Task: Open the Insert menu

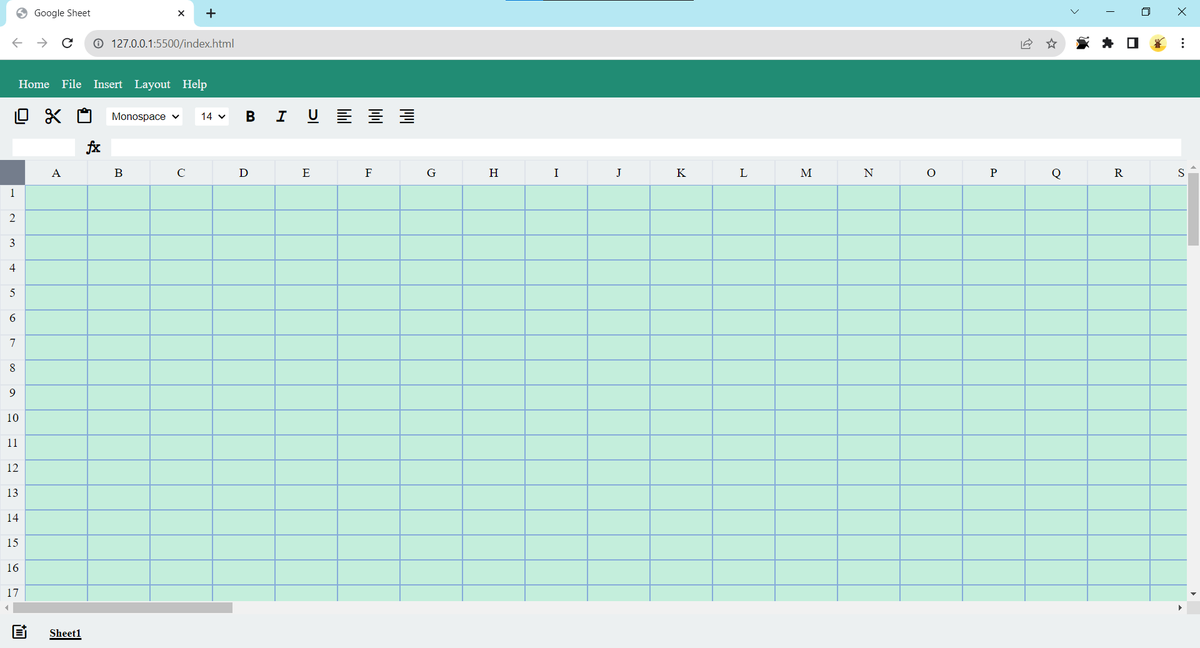Action: point(108,84)
